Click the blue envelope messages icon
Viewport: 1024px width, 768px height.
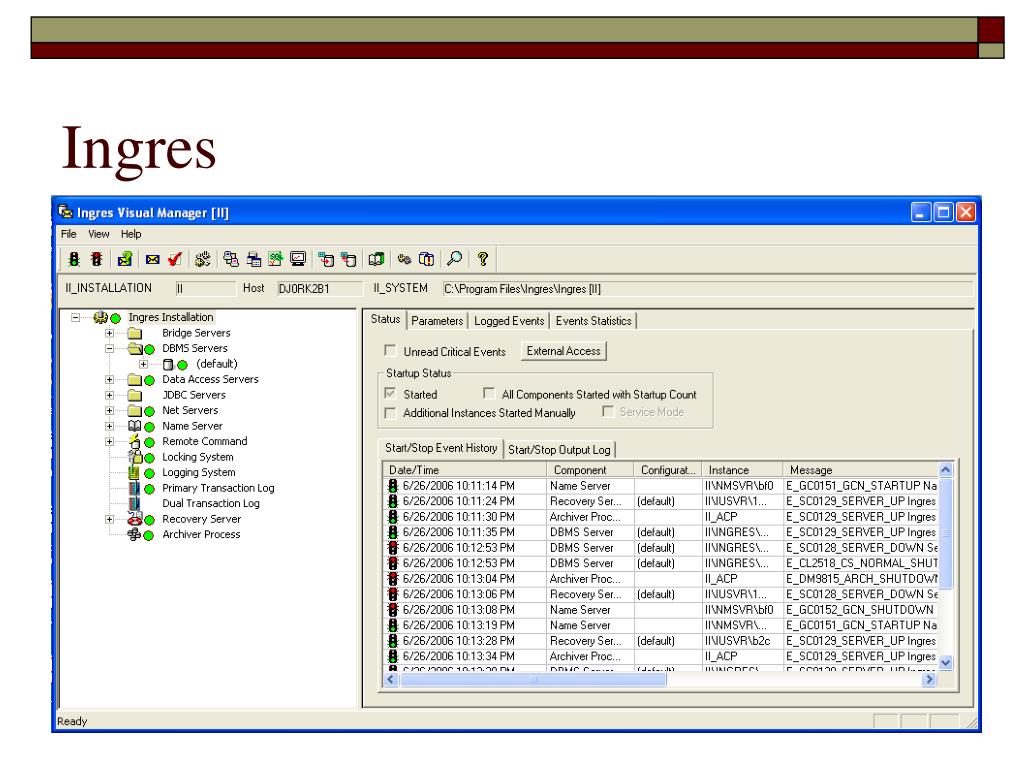pos(152,259)
